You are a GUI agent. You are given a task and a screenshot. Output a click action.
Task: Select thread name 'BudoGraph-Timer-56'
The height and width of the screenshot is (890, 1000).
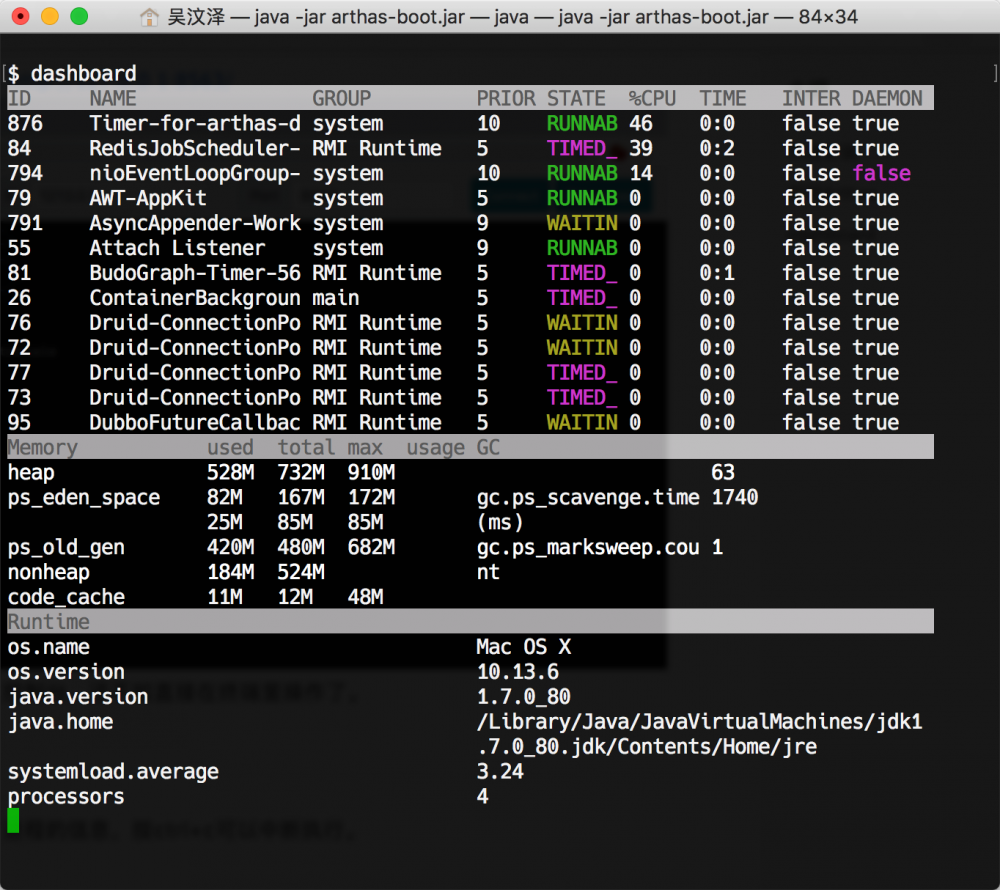(x=195, y=272)
